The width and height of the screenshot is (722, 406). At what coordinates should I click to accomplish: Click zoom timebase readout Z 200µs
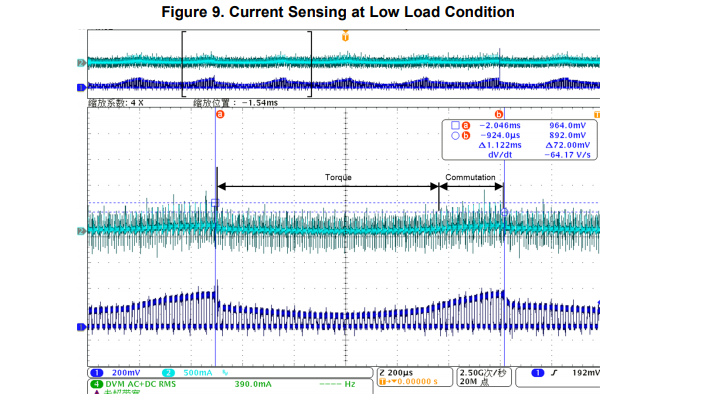coord(396,372)
